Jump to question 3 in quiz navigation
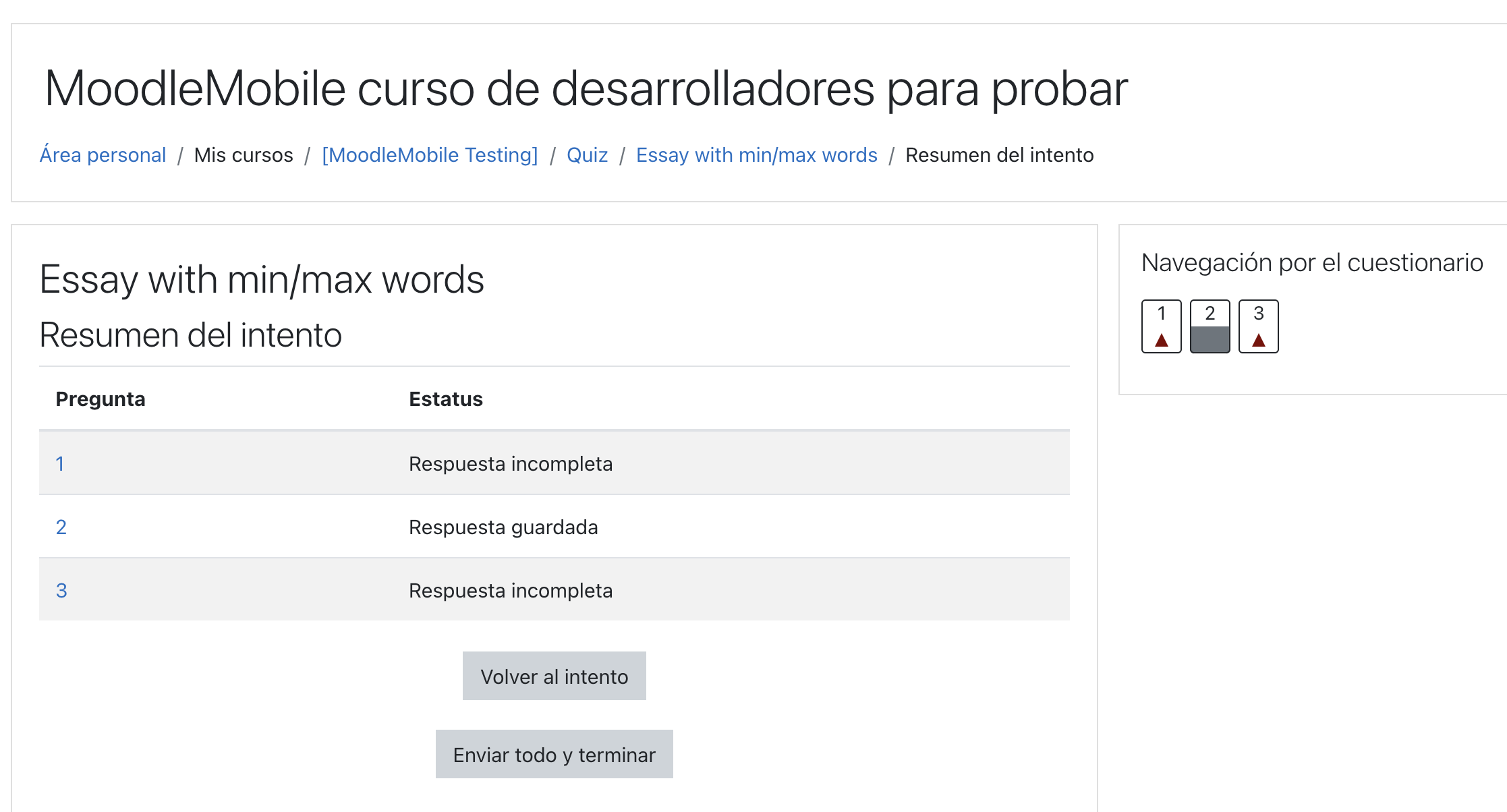Screen dimensions: 1507x812 tap(1259, 326)
